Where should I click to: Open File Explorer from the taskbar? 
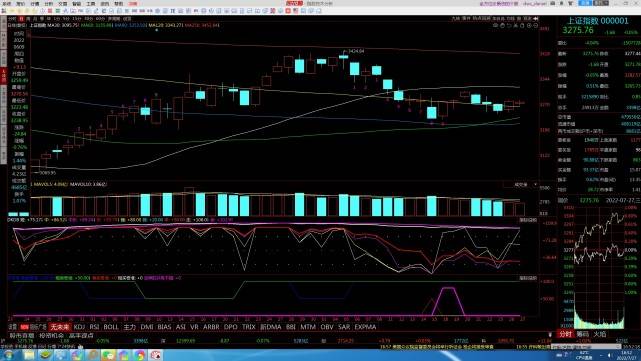click(29, 355)
